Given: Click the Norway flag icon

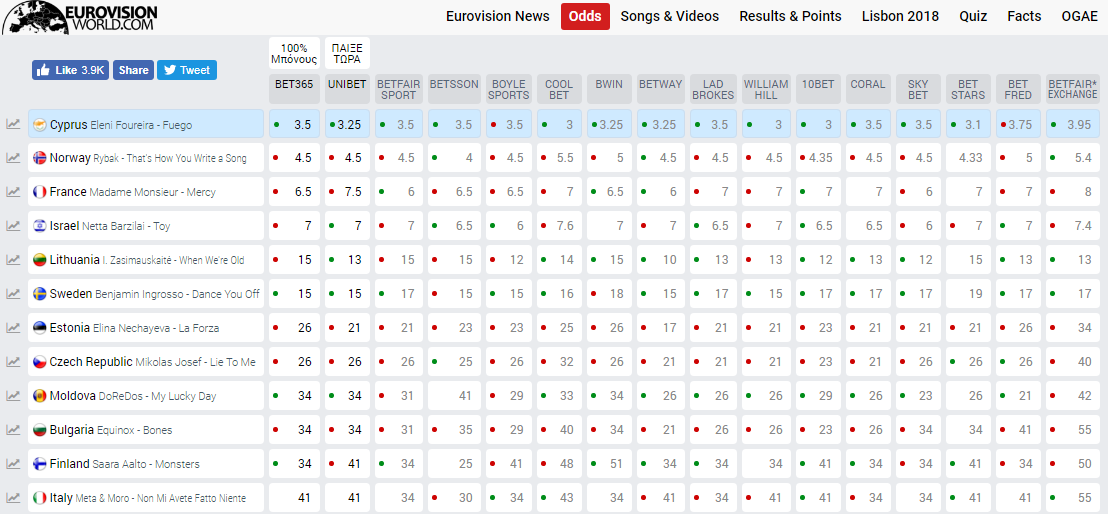Looking at the screenshot, I should [x=40, y=158].
